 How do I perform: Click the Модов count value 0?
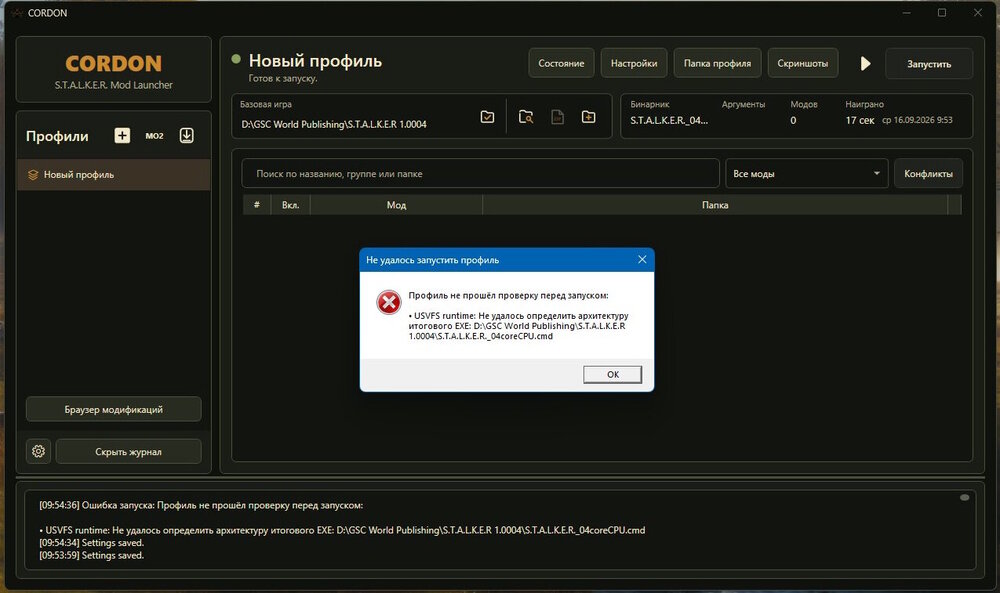coord(793,120)
